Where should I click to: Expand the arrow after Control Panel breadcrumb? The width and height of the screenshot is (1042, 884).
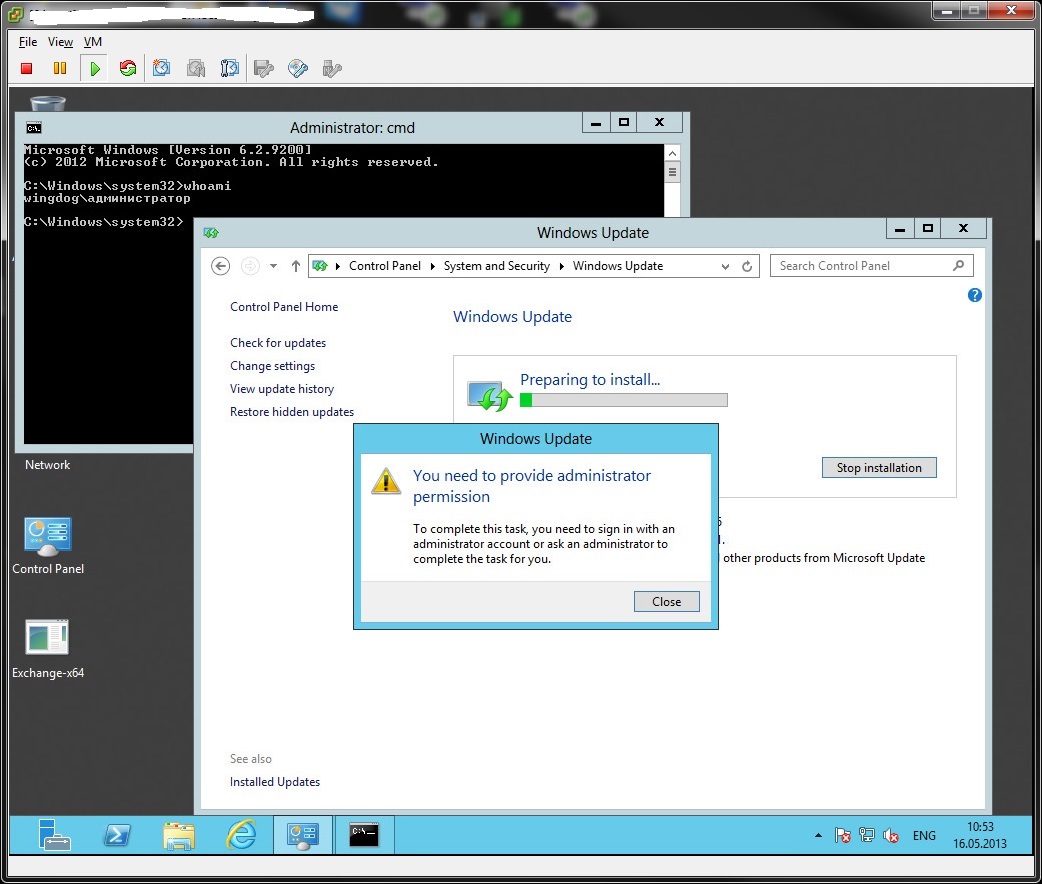[x=433, y=266]
